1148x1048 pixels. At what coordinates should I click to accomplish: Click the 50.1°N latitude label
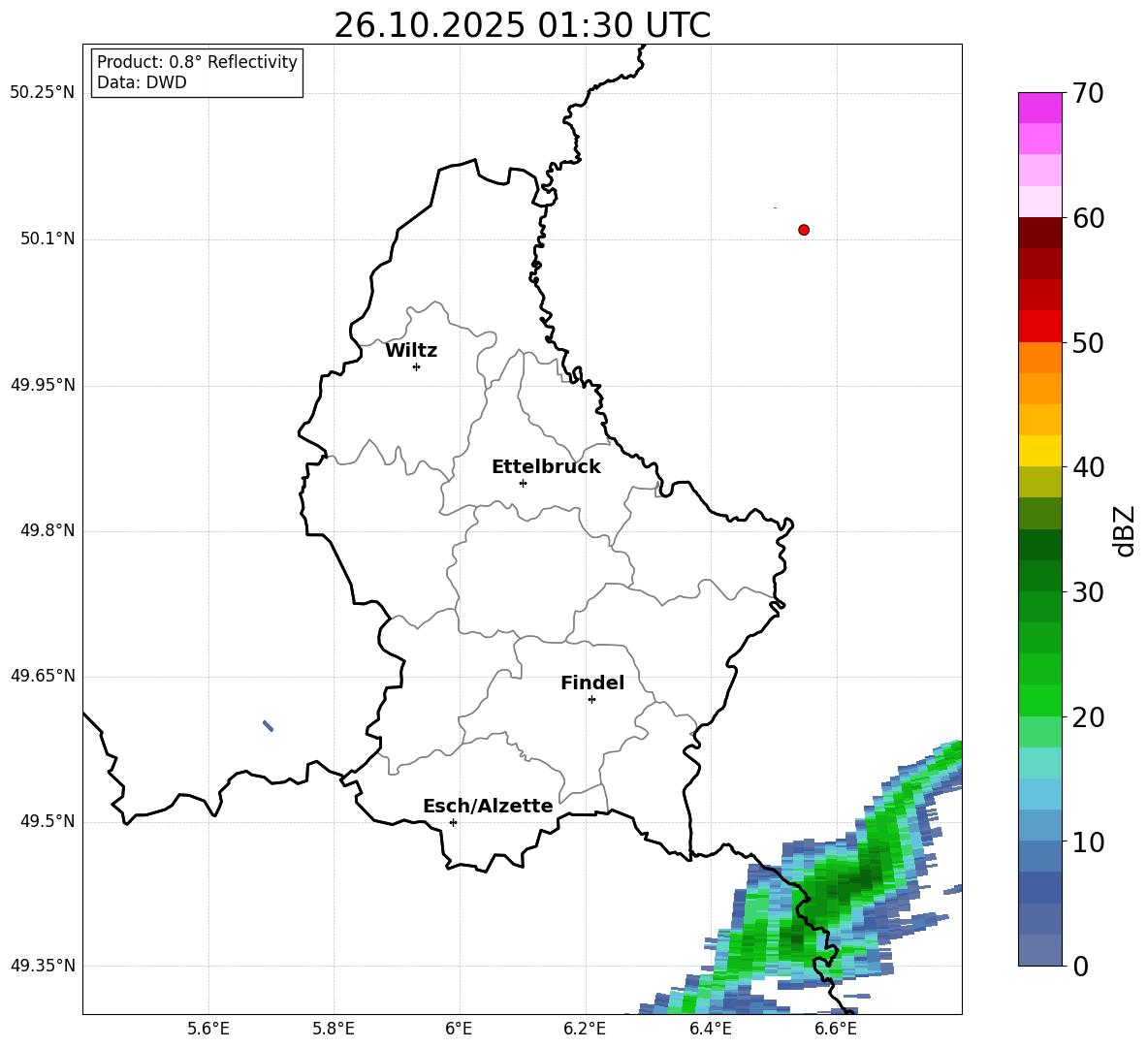click(x=48, y=238)
